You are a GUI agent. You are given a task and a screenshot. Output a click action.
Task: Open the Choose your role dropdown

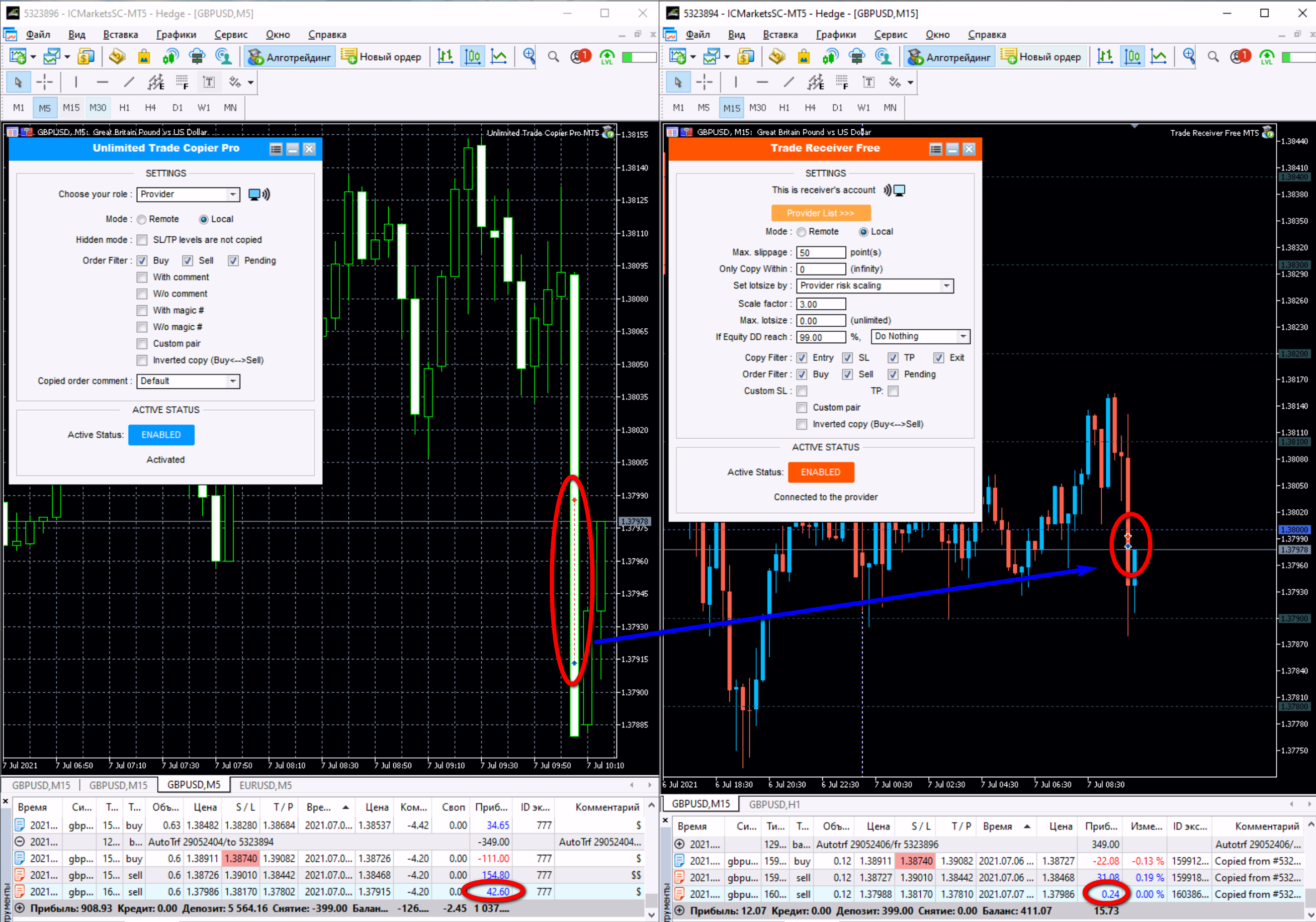232,194
